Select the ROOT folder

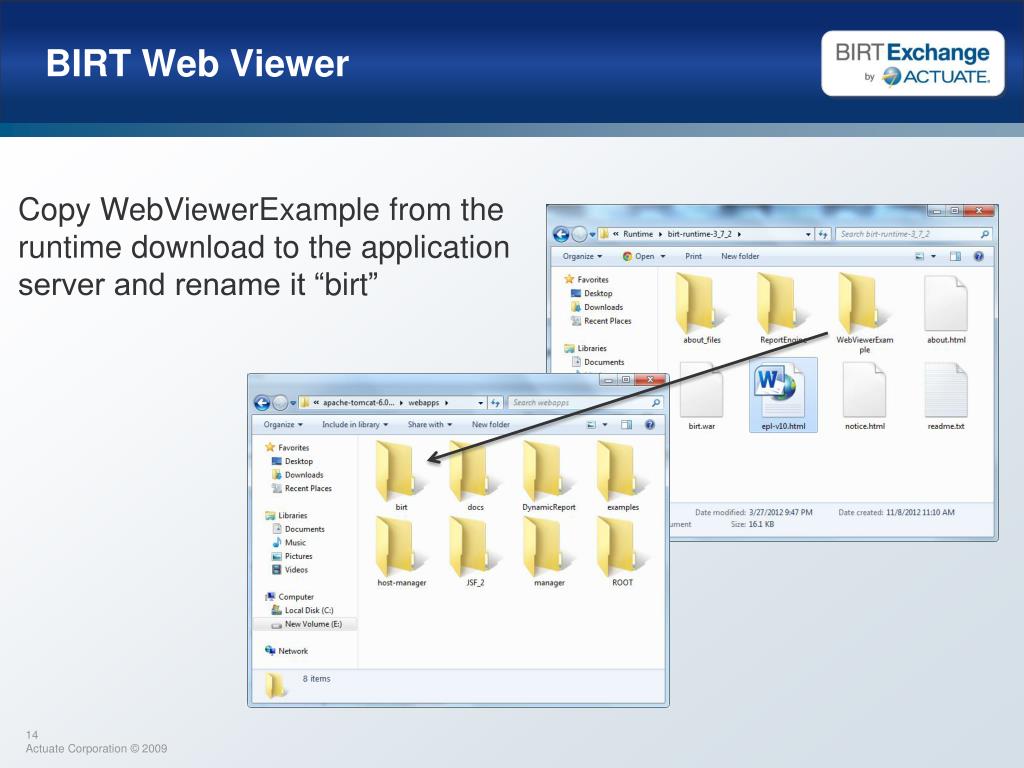tap(622, 551)
